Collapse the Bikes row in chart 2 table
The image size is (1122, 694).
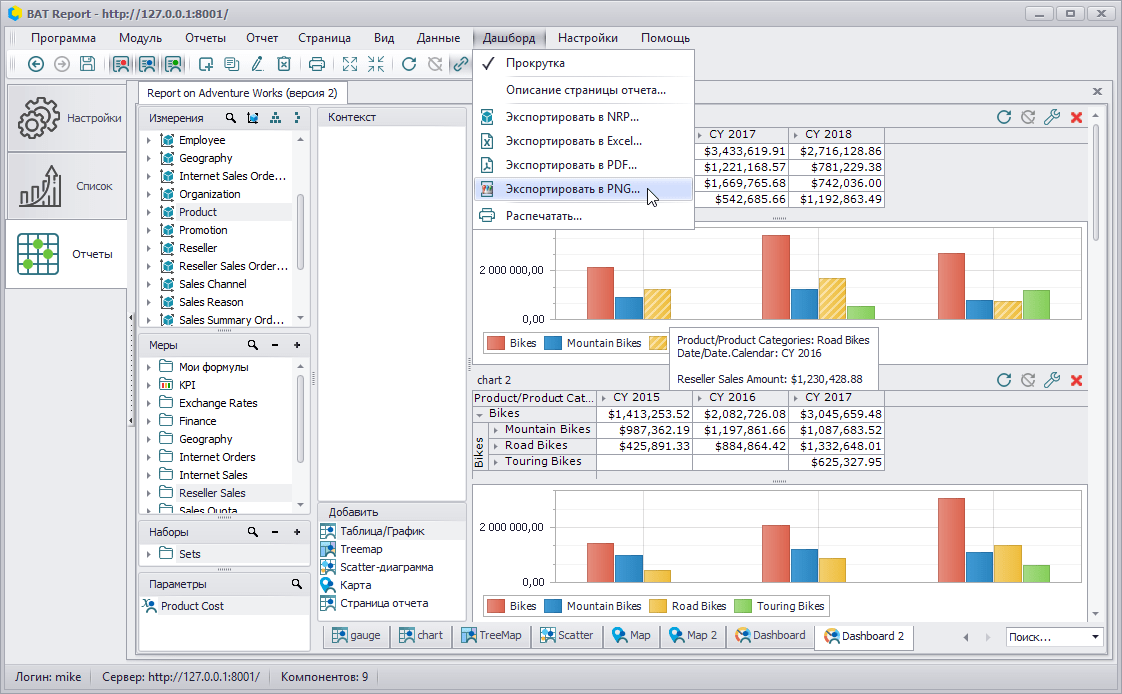tap(479, 414)
